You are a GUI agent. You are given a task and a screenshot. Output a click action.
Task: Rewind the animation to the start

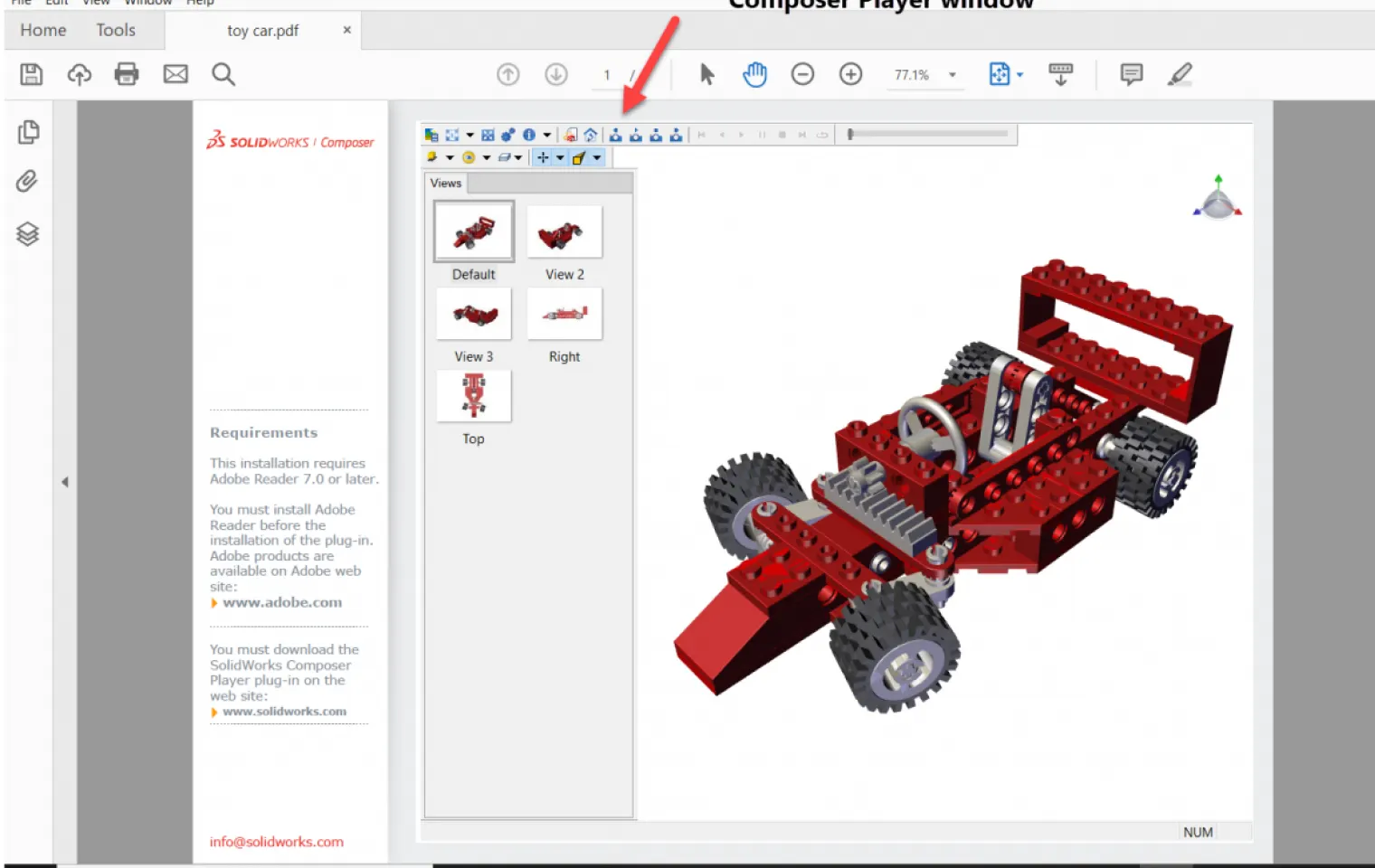(x=701, y=135)
